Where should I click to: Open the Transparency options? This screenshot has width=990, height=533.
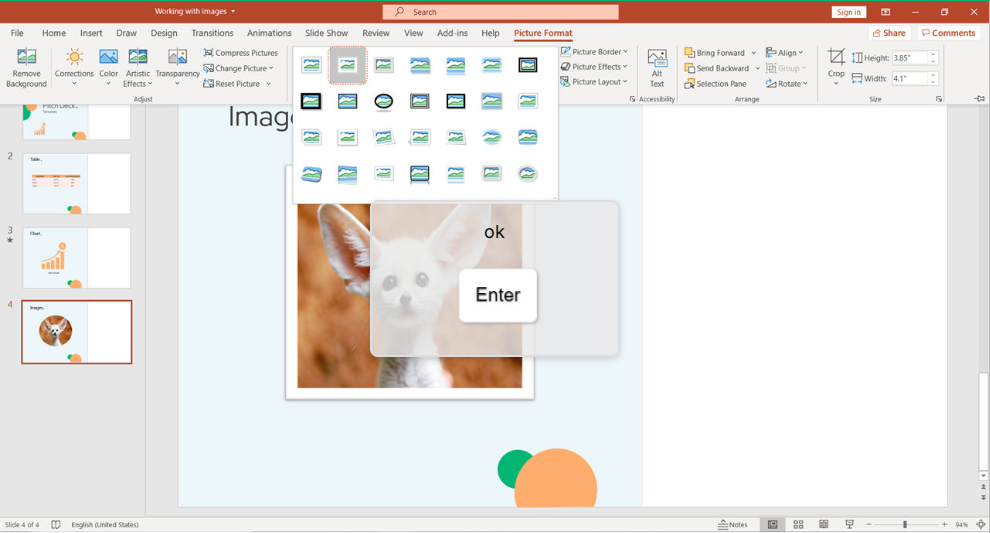(177, 68)
